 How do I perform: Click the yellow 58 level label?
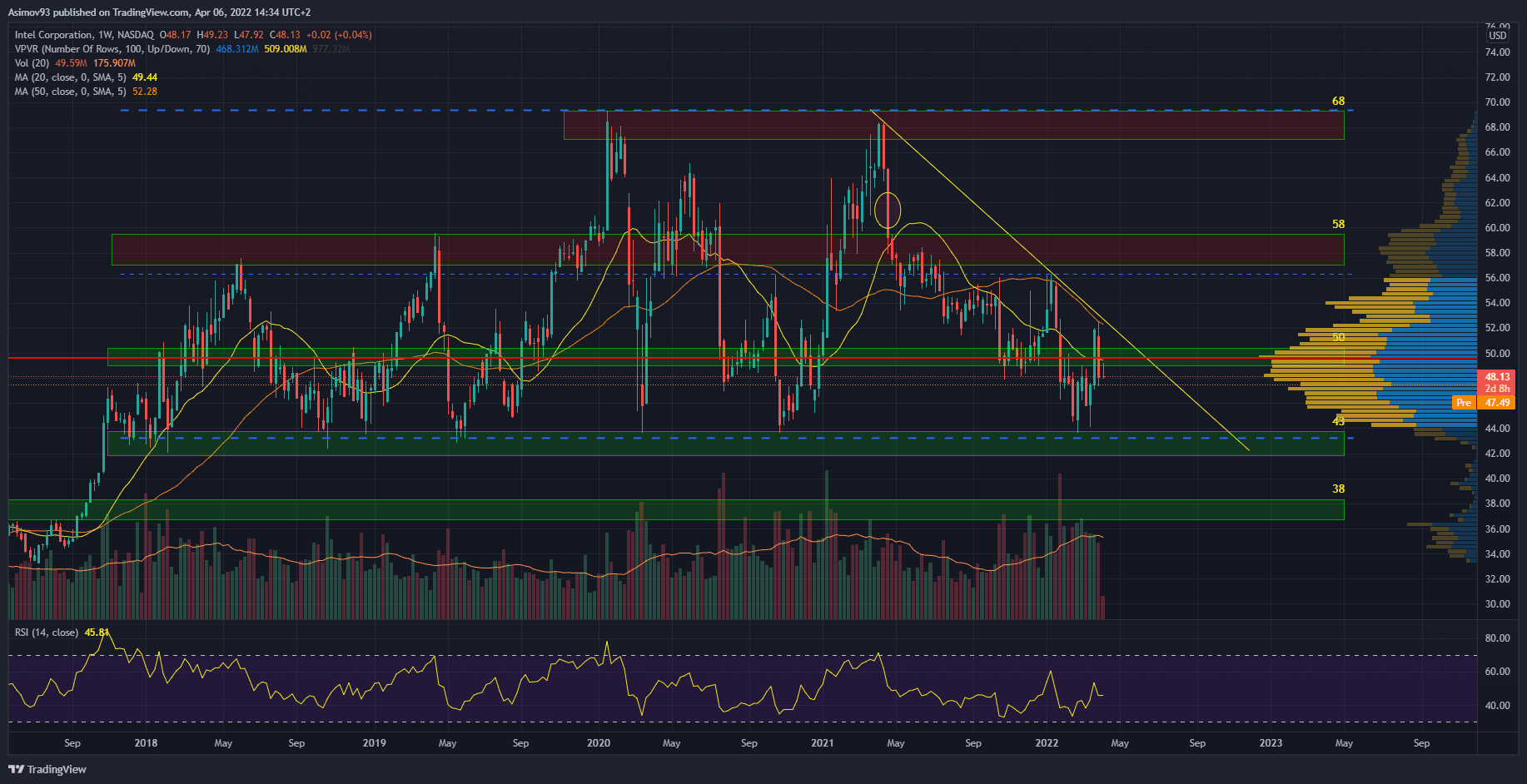[x=1338, y=224]
